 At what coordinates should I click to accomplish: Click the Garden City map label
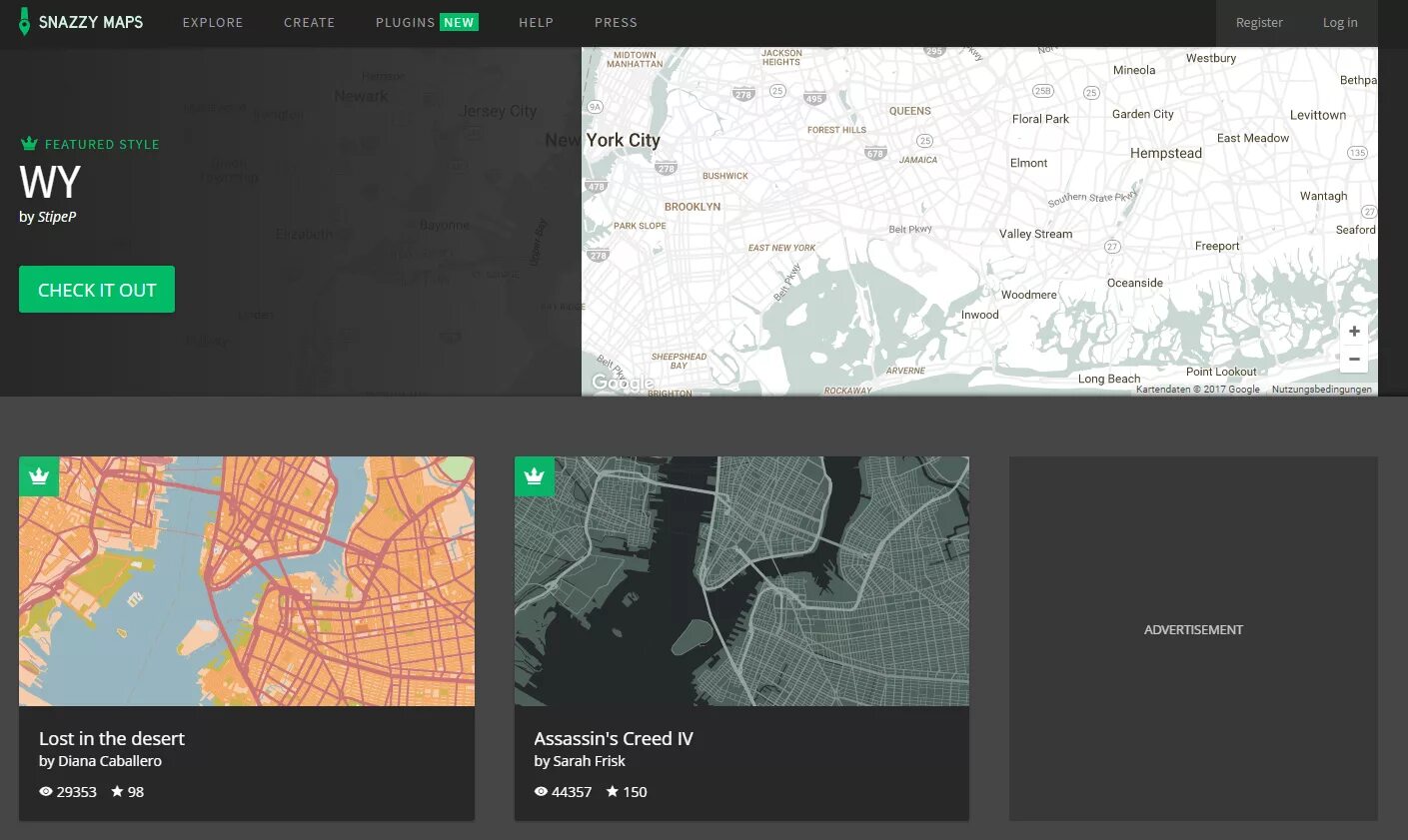pyautogui.click(x=1142, y=114)
